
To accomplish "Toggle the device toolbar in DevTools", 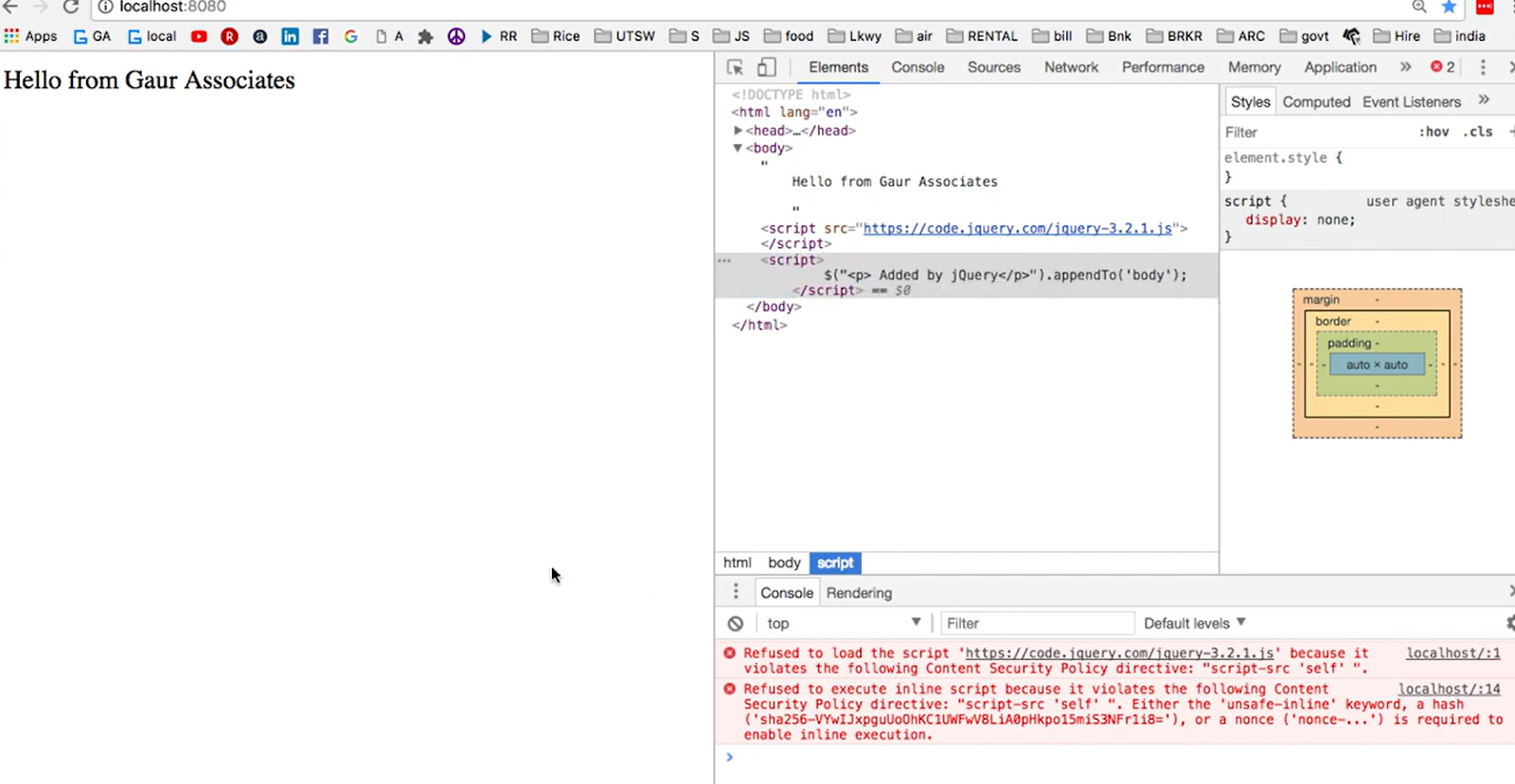I will tap(767, 67).
